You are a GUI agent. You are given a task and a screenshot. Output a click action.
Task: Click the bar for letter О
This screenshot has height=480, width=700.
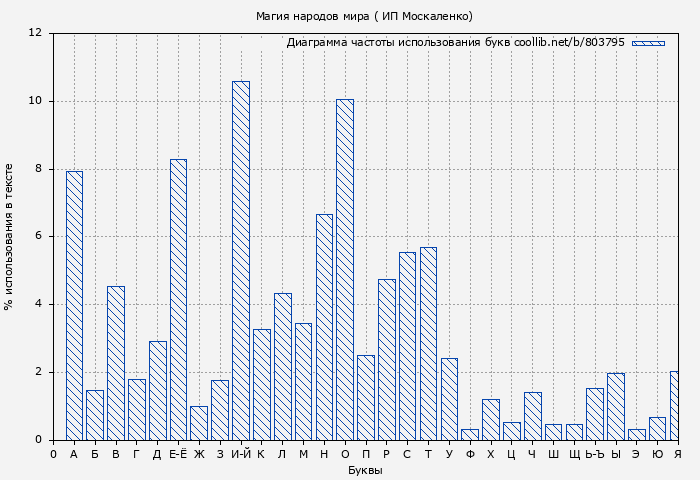[x=345, y=270]
